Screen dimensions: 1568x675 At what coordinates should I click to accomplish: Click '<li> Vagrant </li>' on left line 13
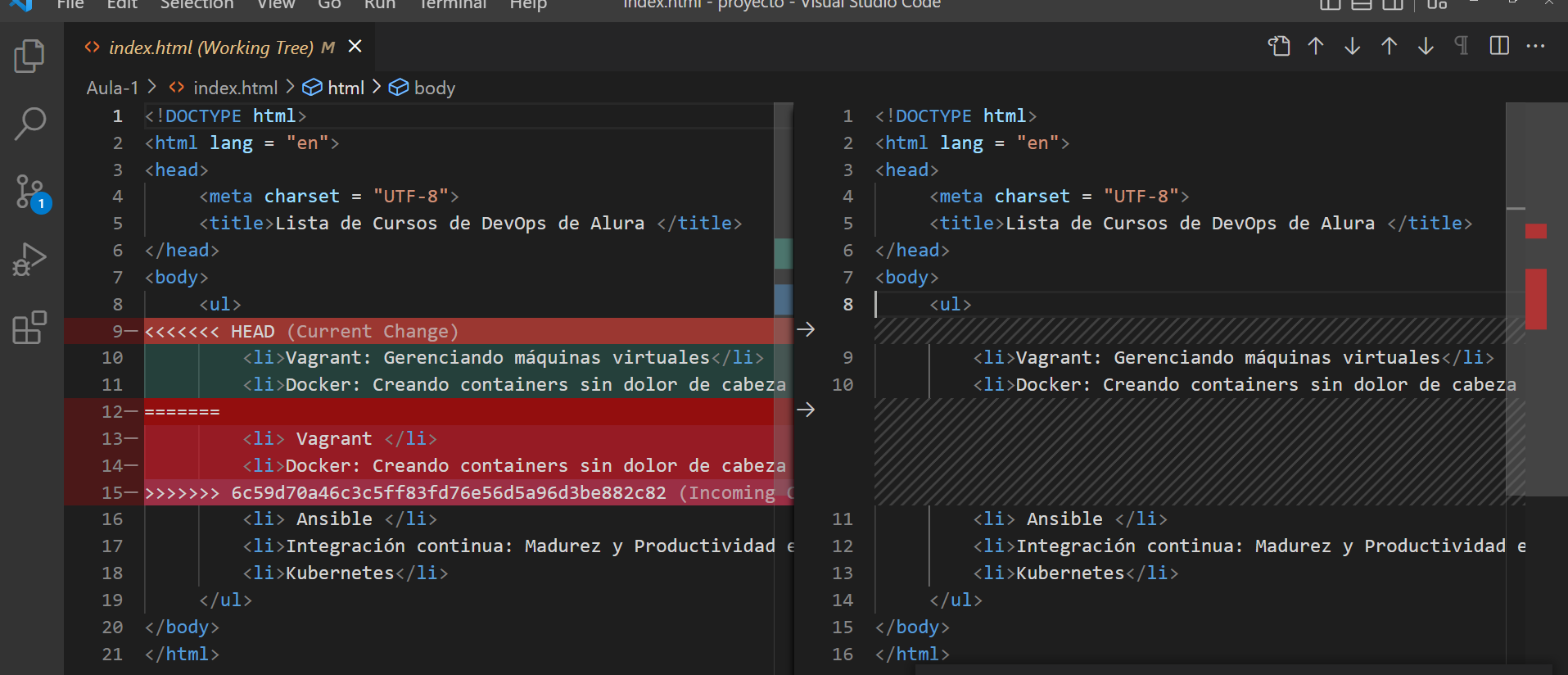(340, 438)
